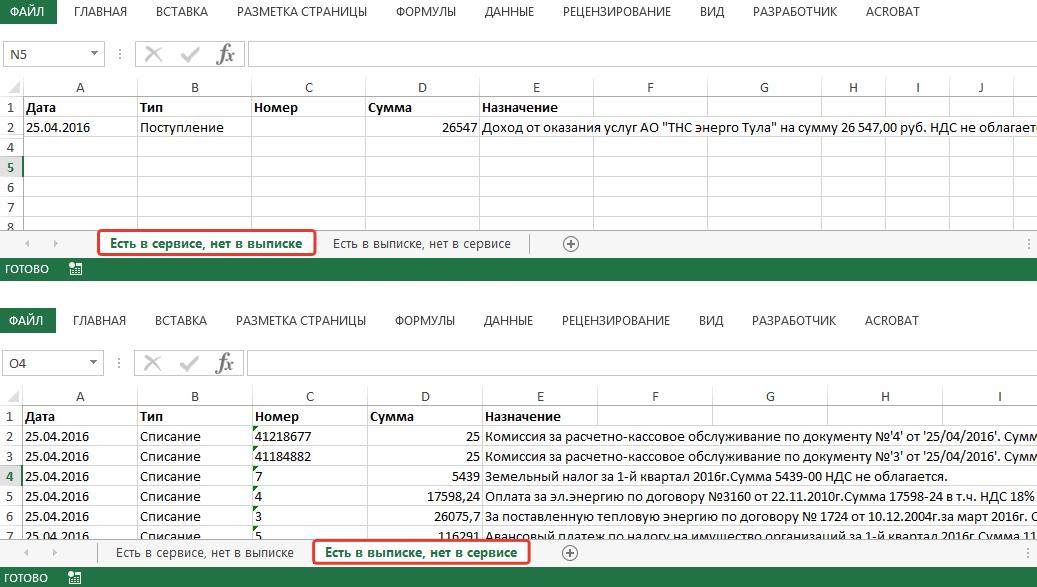The image size is (1037, 587).
Task: Click the cancel X icon beside name box O4
Action: (152, 363)
